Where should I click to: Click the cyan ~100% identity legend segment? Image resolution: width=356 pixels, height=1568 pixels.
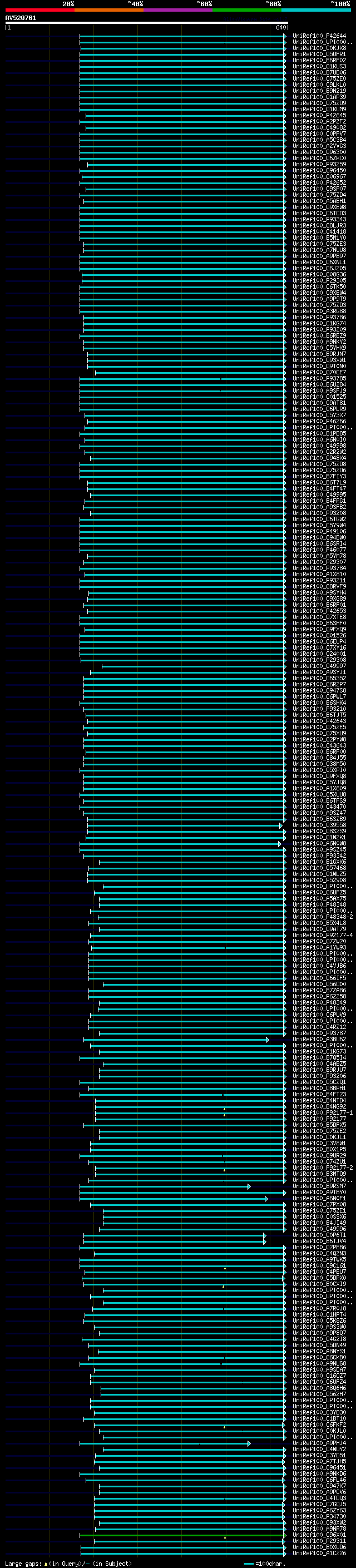tap(316, 10)
